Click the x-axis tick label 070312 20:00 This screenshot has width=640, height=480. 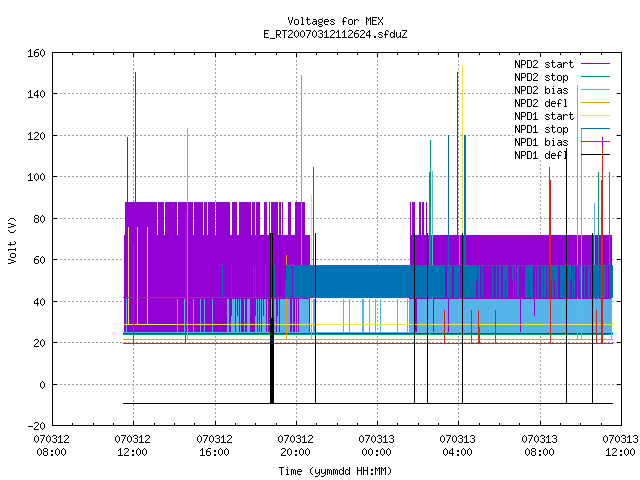(296, 446)
